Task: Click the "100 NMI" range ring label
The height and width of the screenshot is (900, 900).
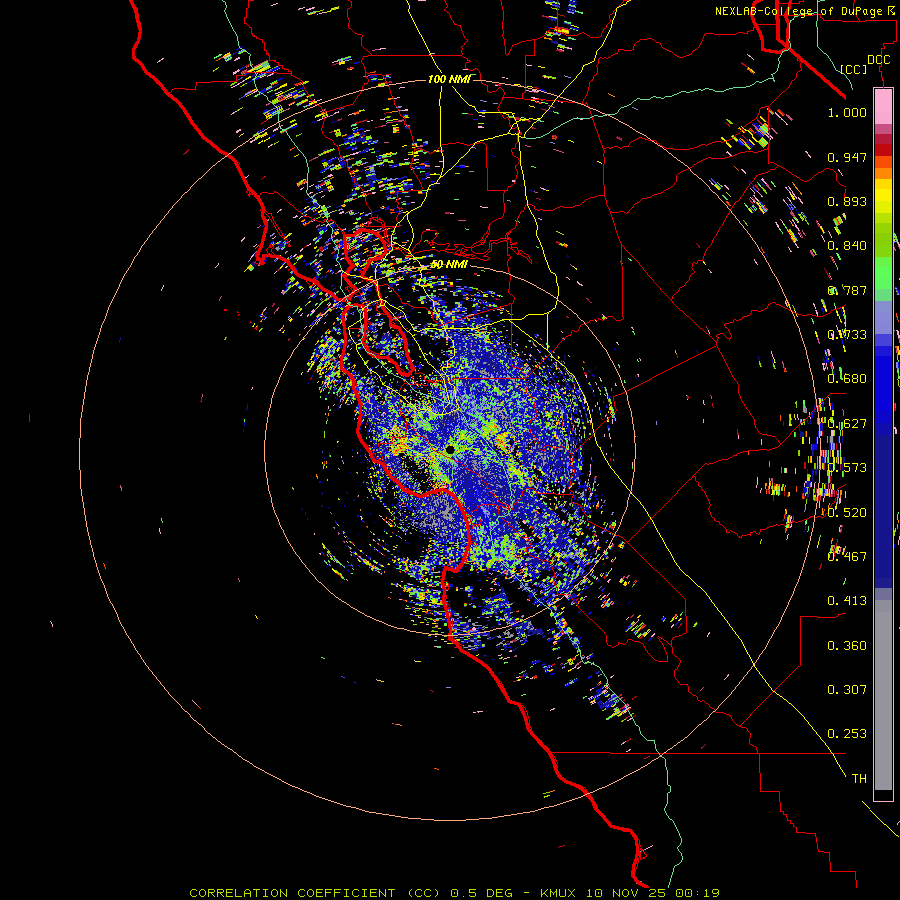Action: coord(449,79)
